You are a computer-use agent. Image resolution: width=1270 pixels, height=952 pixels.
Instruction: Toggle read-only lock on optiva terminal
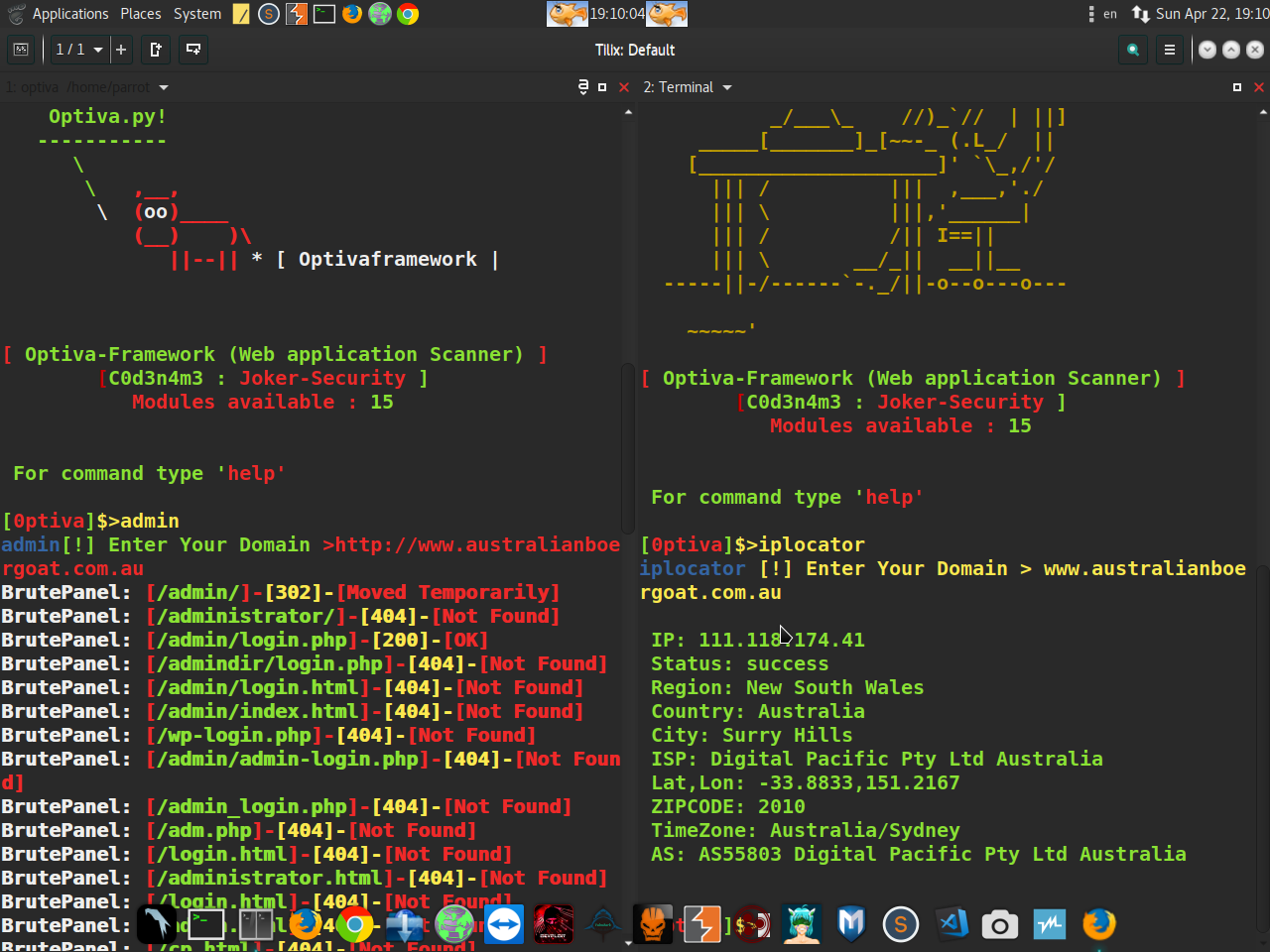[583, 87]
